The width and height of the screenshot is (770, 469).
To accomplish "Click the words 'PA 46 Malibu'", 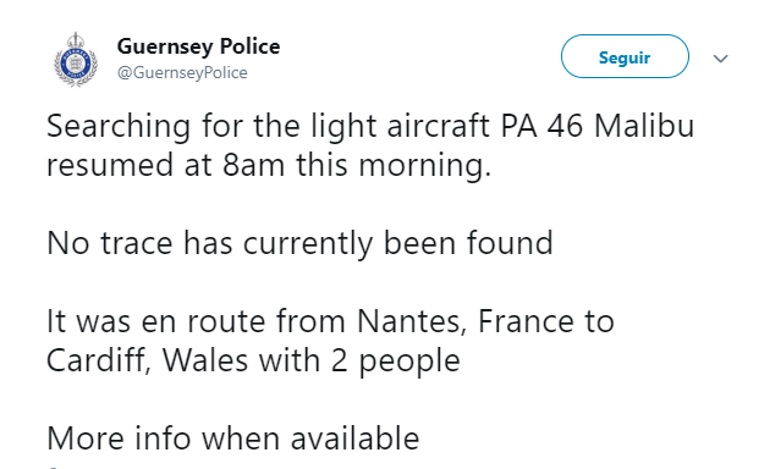I will [x=598, y=126].
